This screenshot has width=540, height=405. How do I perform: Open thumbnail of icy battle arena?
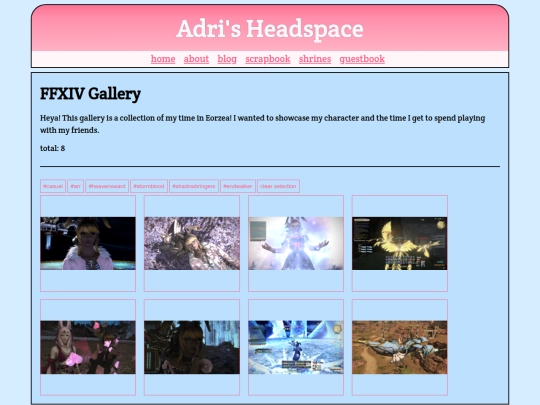tap(296, 347)
